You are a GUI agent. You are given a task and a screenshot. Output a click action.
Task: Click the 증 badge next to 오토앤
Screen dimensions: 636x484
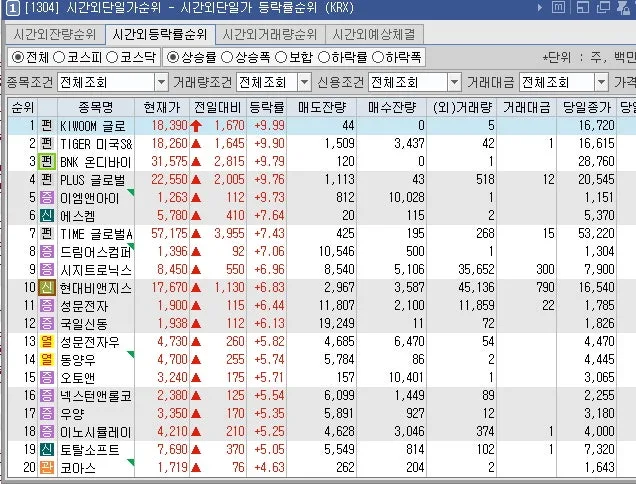(x=47, y=377)
